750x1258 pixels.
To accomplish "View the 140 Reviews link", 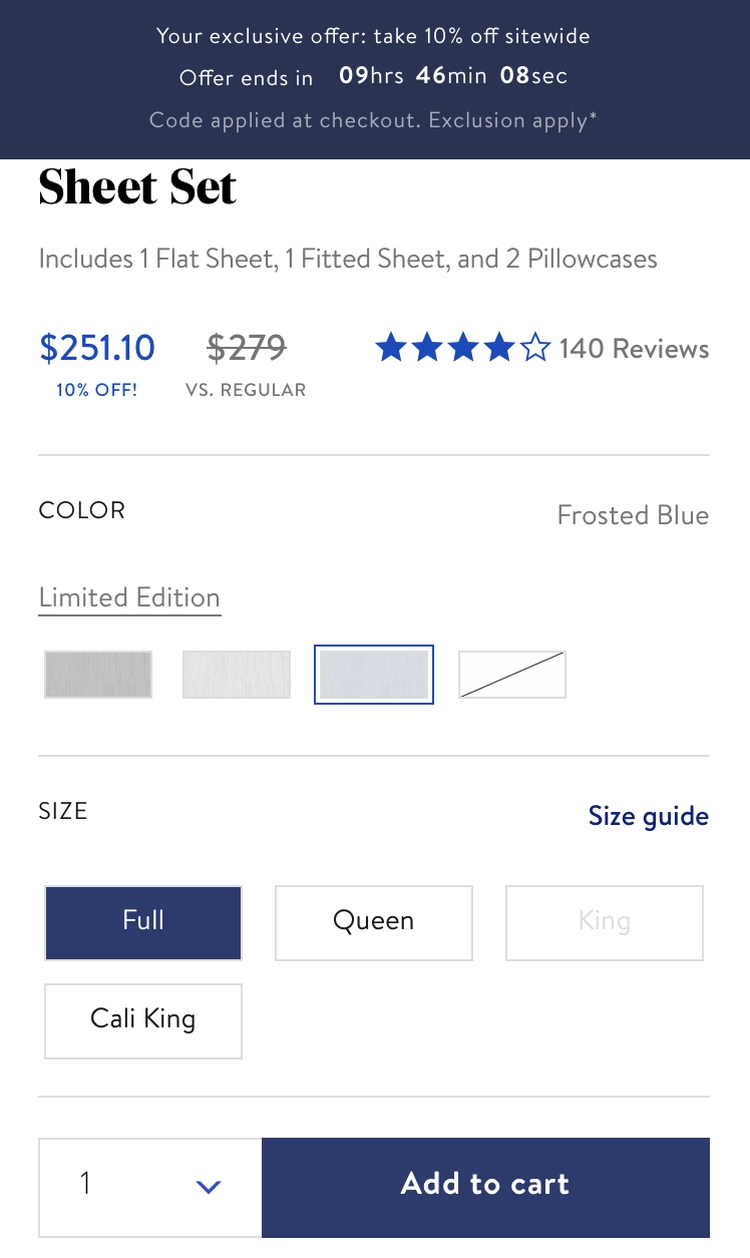I will [634, 349].
